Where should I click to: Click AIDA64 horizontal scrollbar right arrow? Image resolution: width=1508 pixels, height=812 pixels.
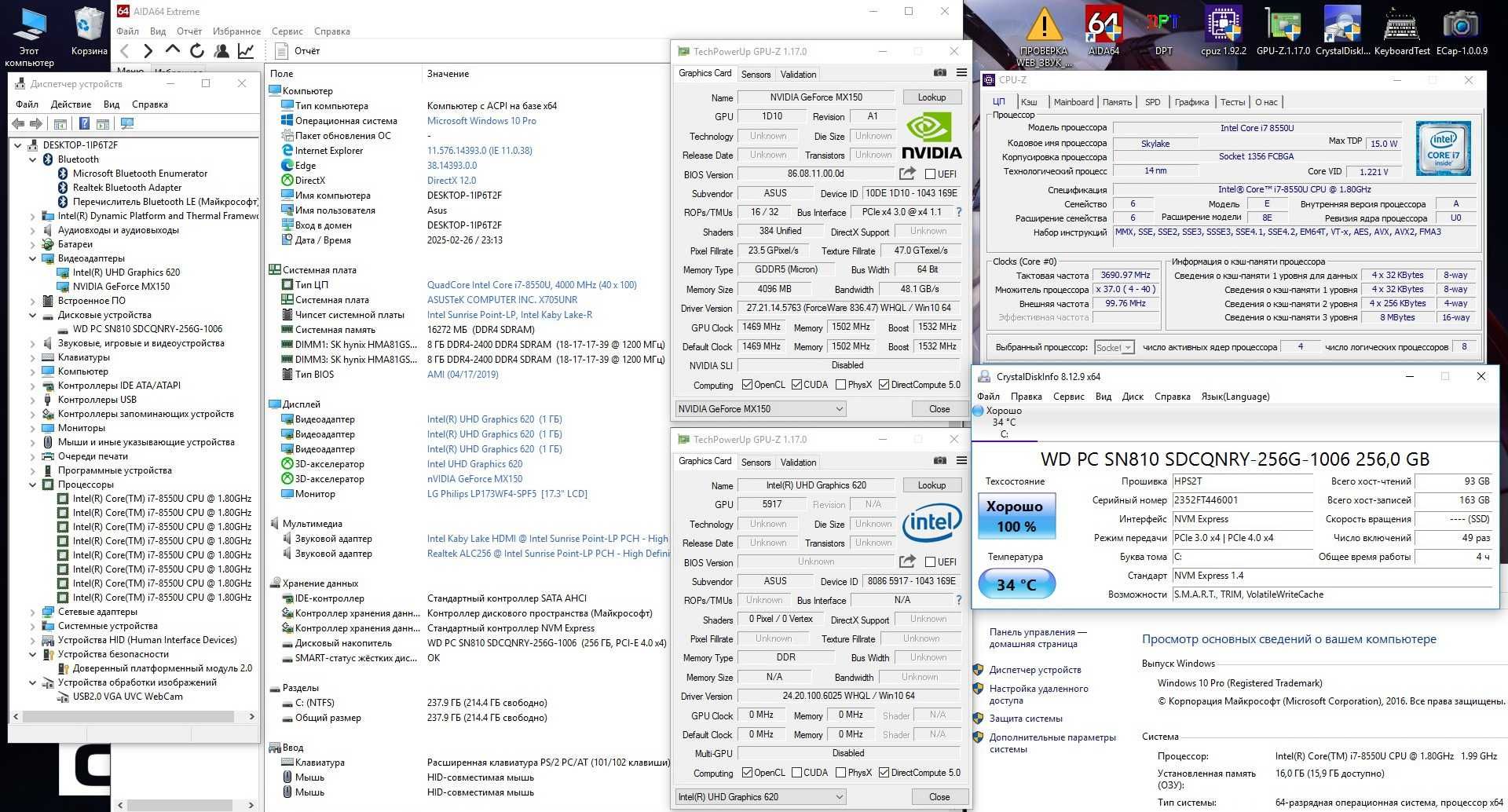pyautogui.click(x=252, y=805)
